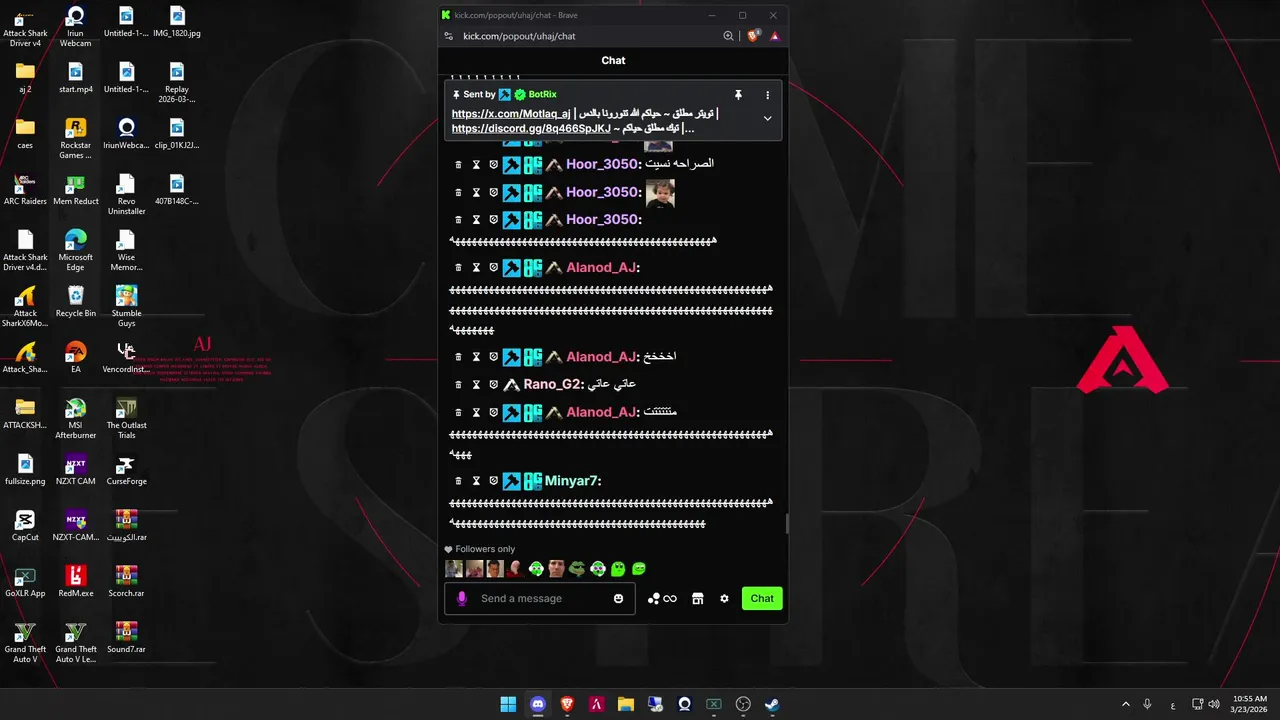Select Recycle Bin desktop icon

click(x=76, y=301)
